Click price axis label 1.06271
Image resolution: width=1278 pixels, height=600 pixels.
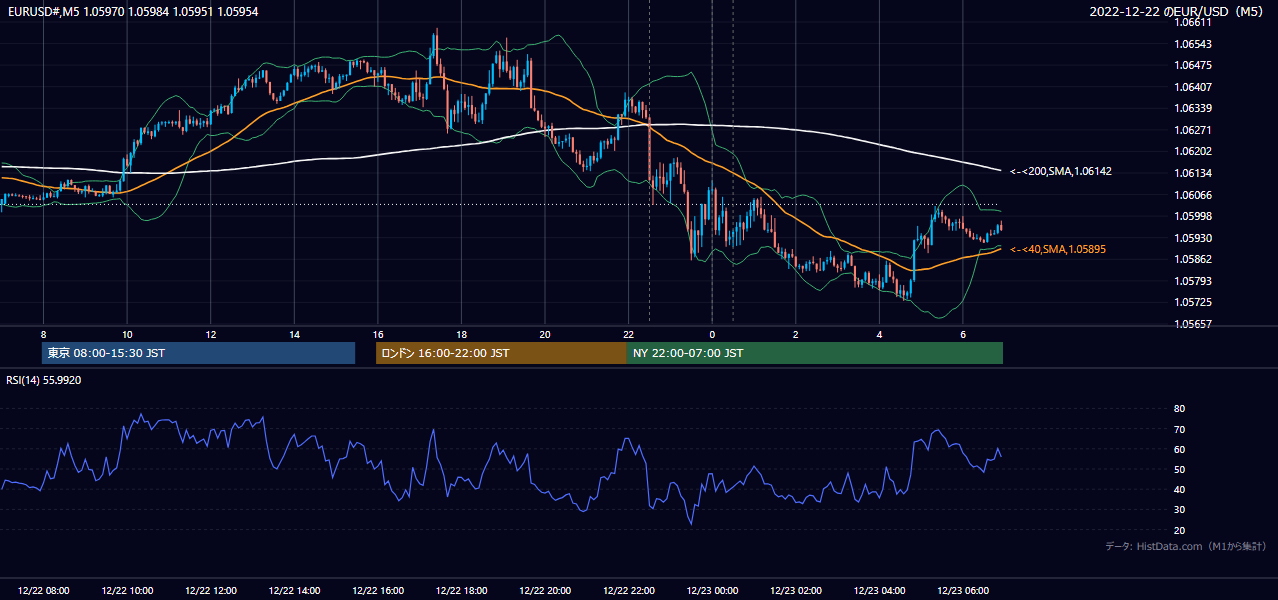click(1194, 130)
